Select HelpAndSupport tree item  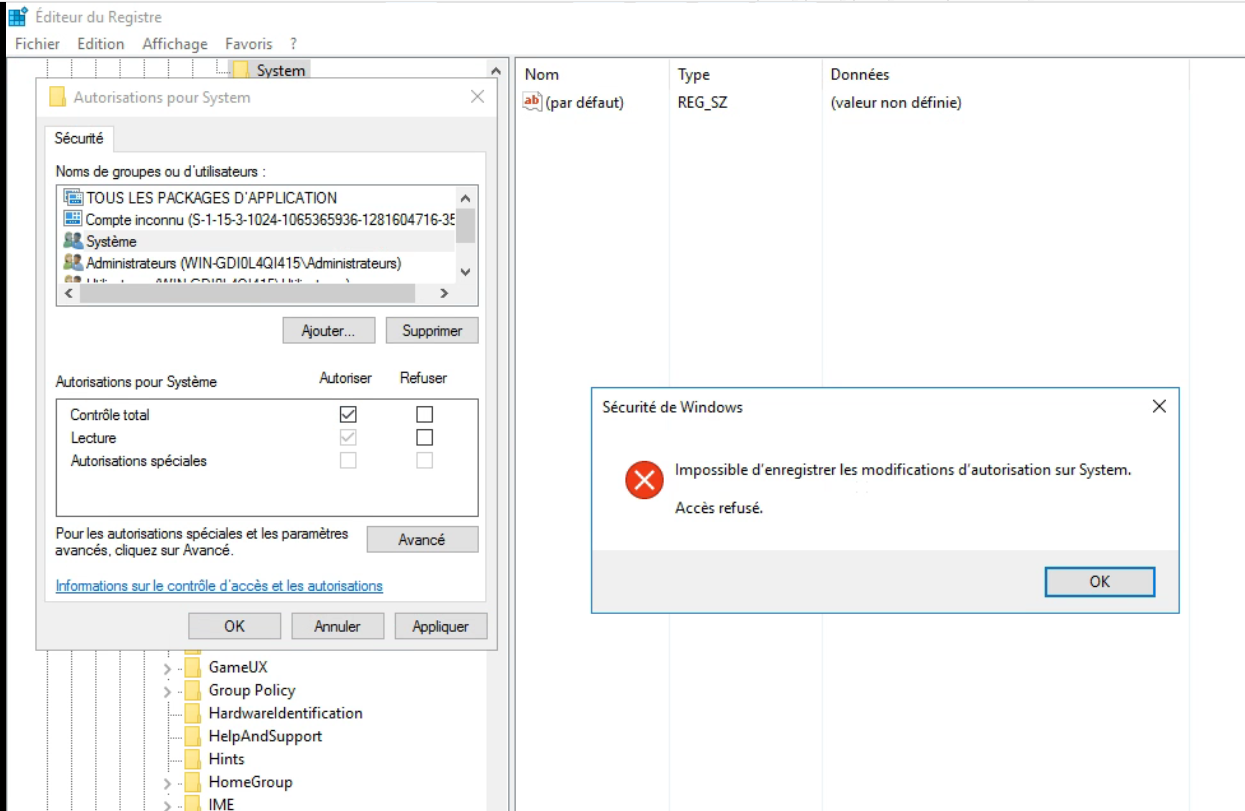(x=265, y=736)
